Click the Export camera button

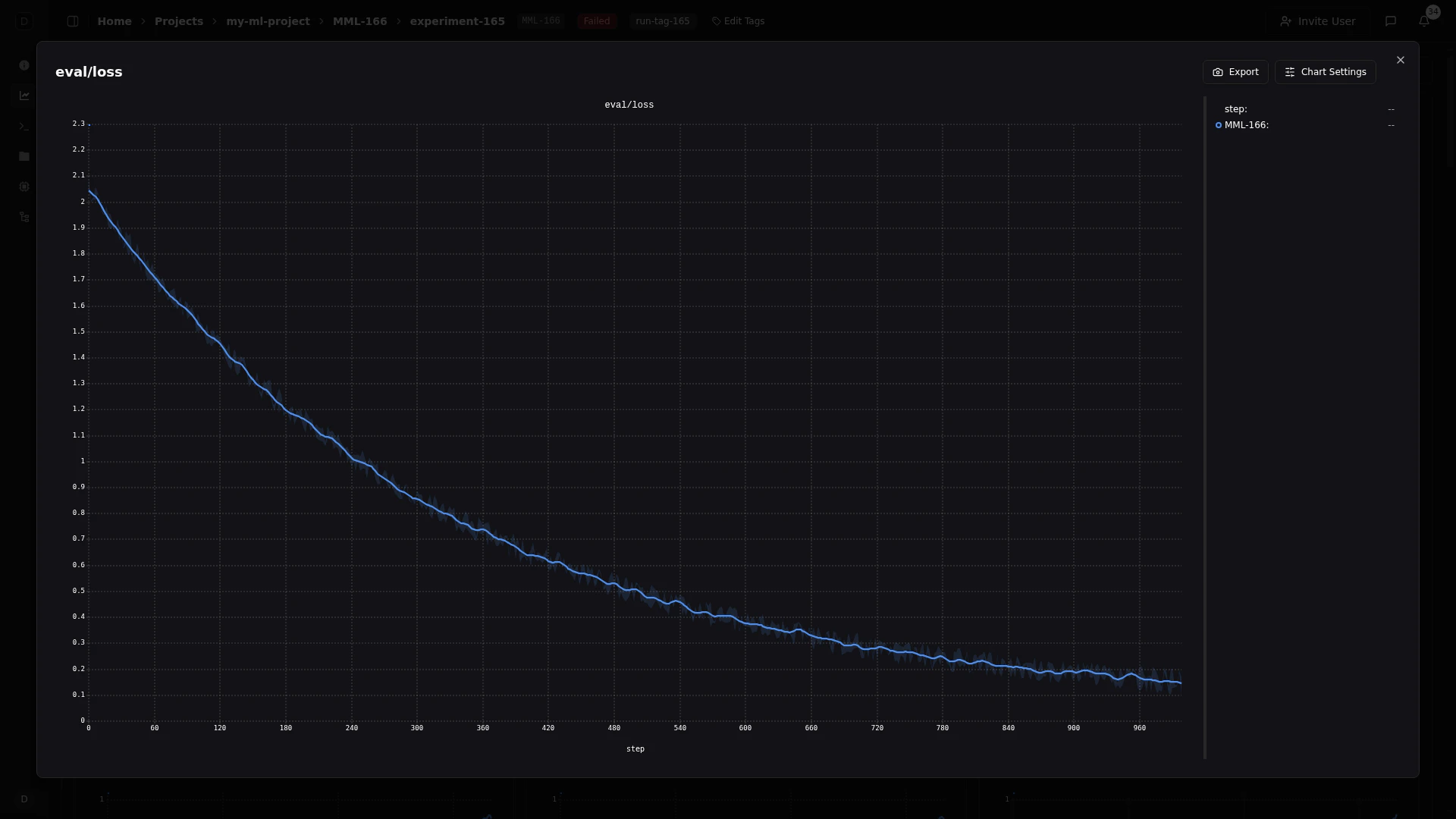point(1235,72)
